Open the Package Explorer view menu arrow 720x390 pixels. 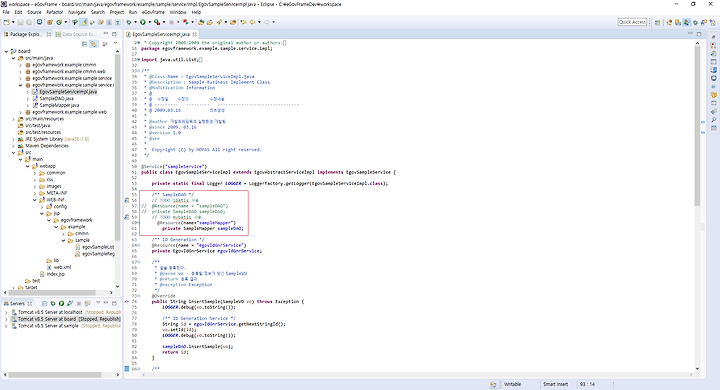115,43
